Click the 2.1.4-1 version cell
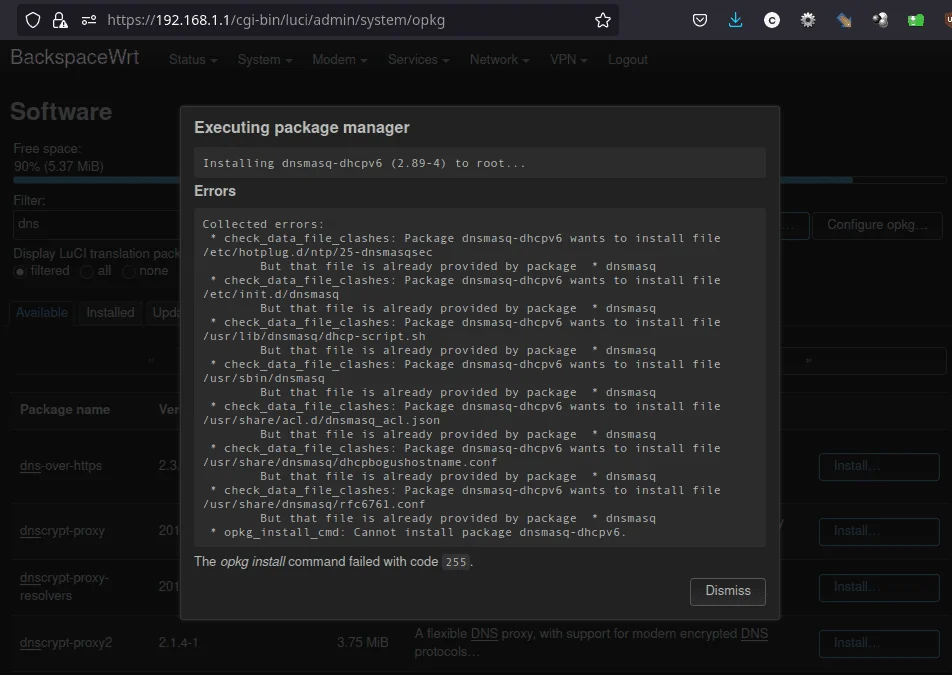This screenshot has width=952, height=675. pyautogui.click(x=178, y=642)
